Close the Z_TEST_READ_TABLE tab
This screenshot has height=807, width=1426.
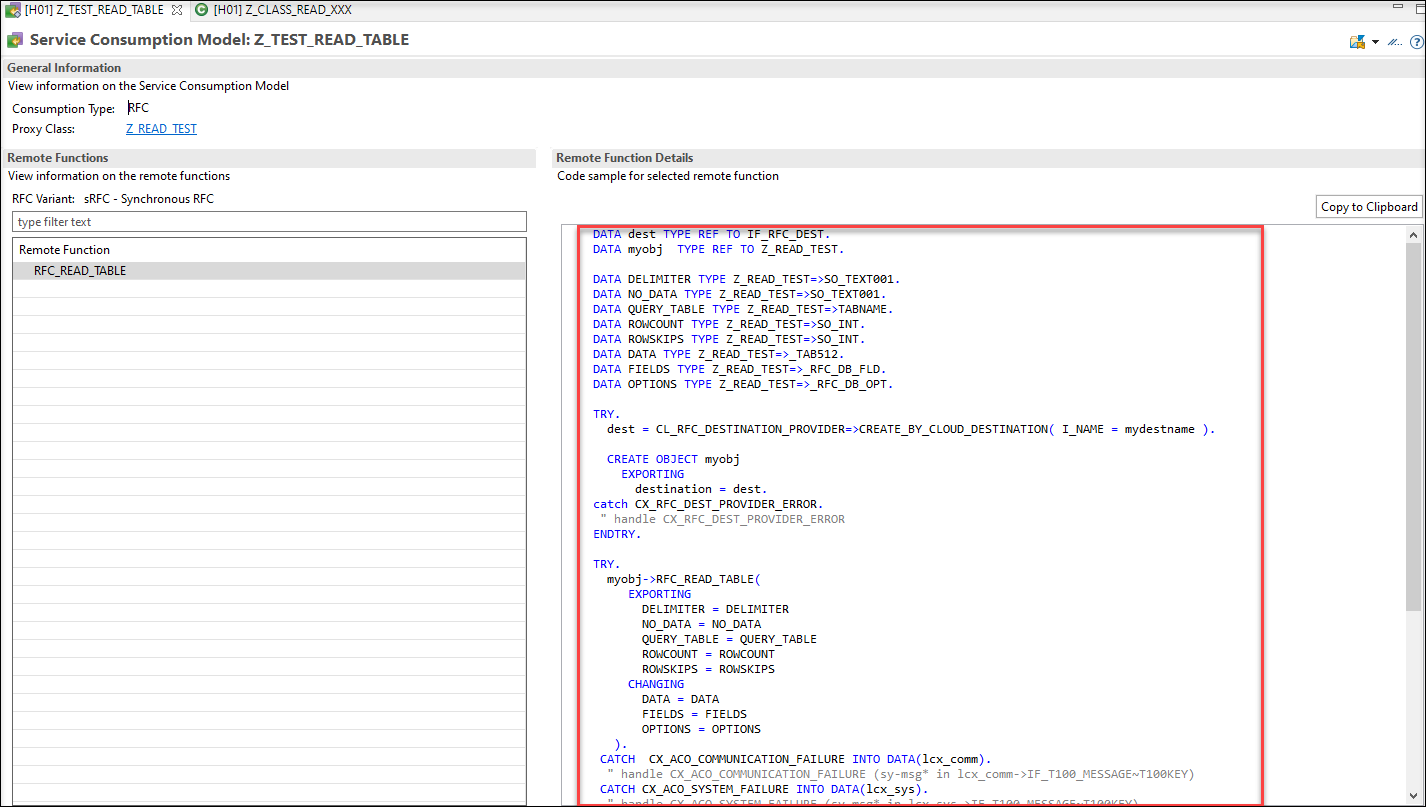(177, 9)
